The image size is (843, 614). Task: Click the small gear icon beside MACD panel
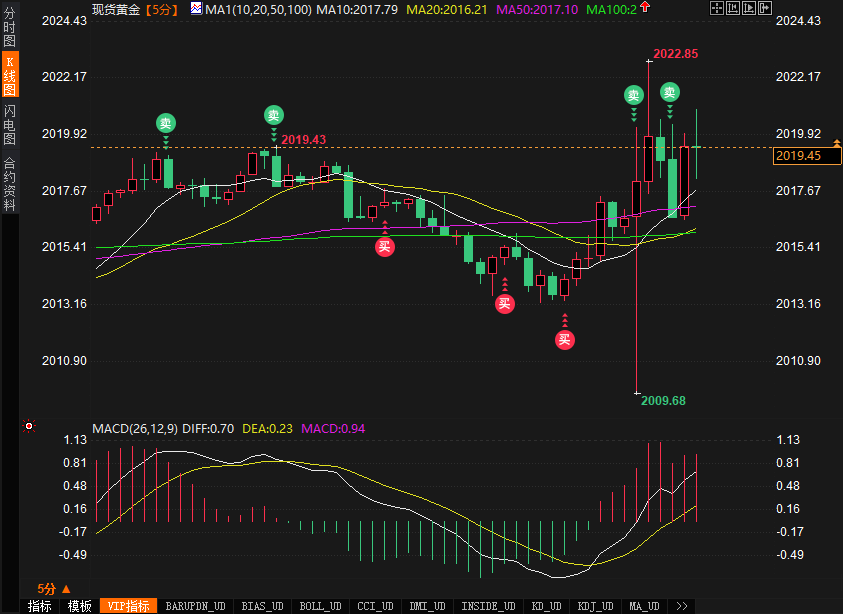(x=29, y=427)
